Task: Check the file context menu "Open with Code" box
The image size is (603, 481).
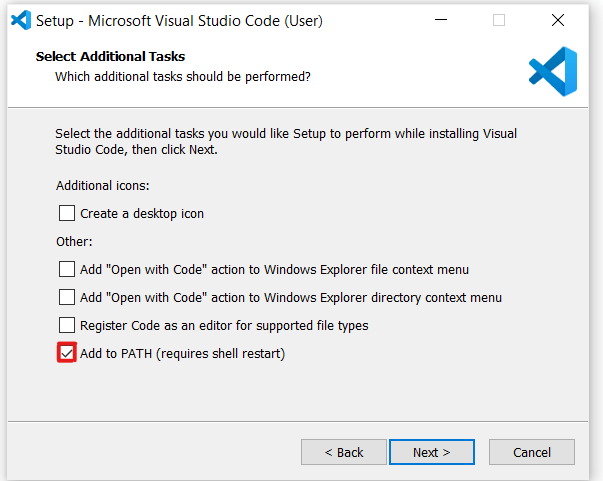Action: 67,269
